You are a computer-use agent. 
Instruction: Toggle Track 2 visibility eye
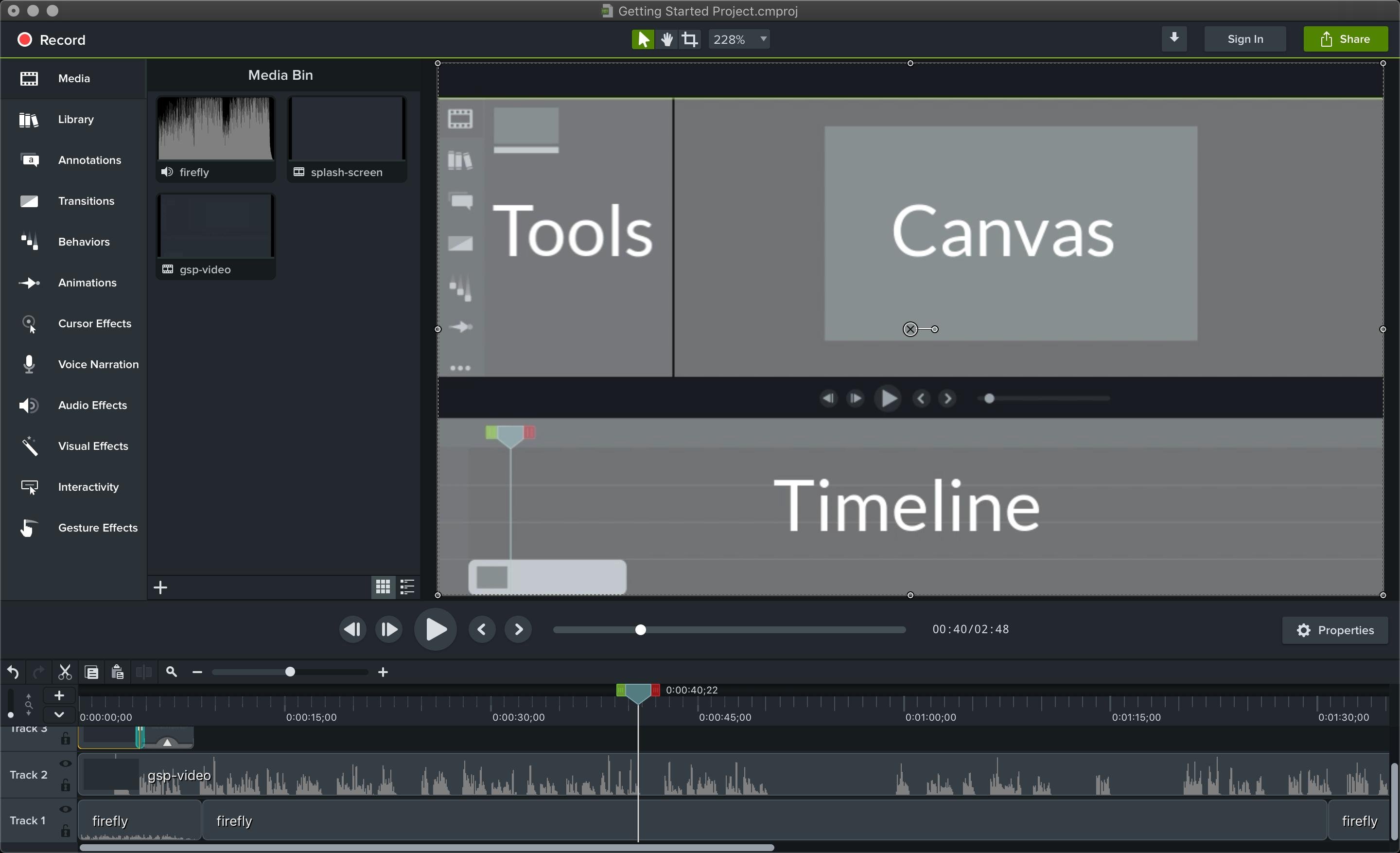click(x=65, y=764)
